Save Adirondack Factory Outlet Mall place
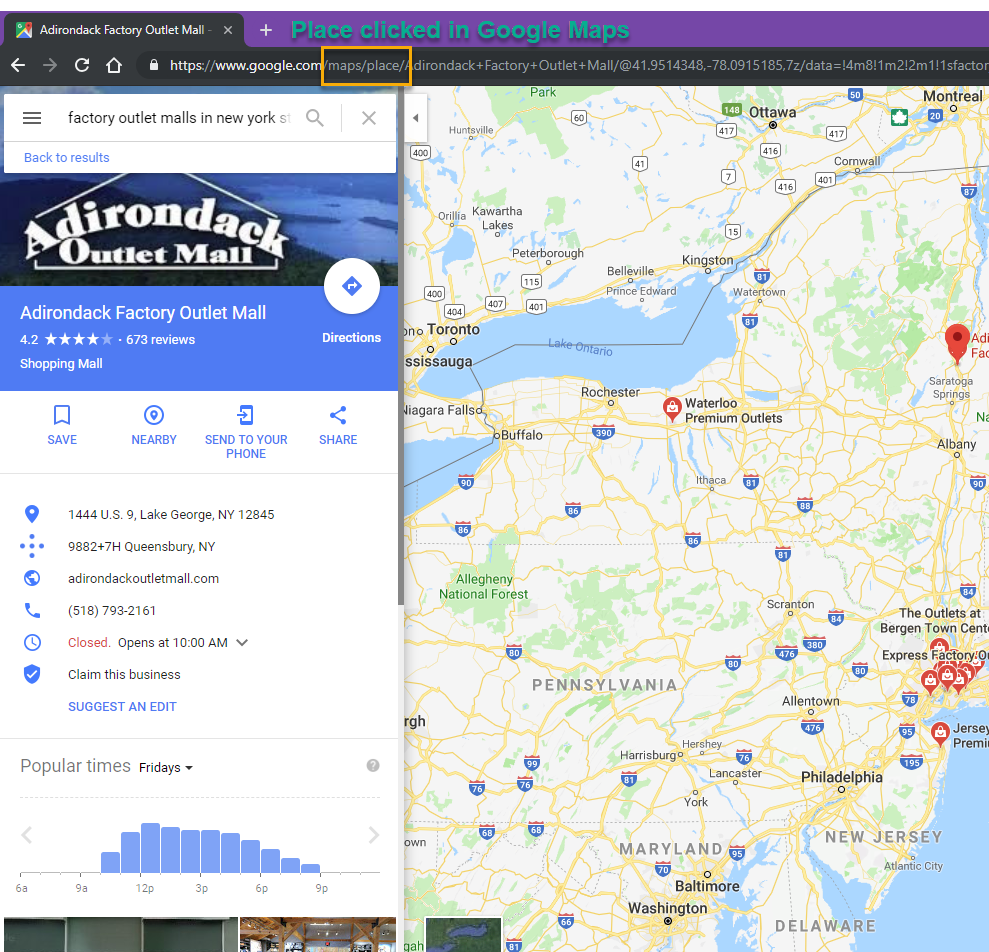This screenshot has height=952, width=989. click(x=62, y=424)
